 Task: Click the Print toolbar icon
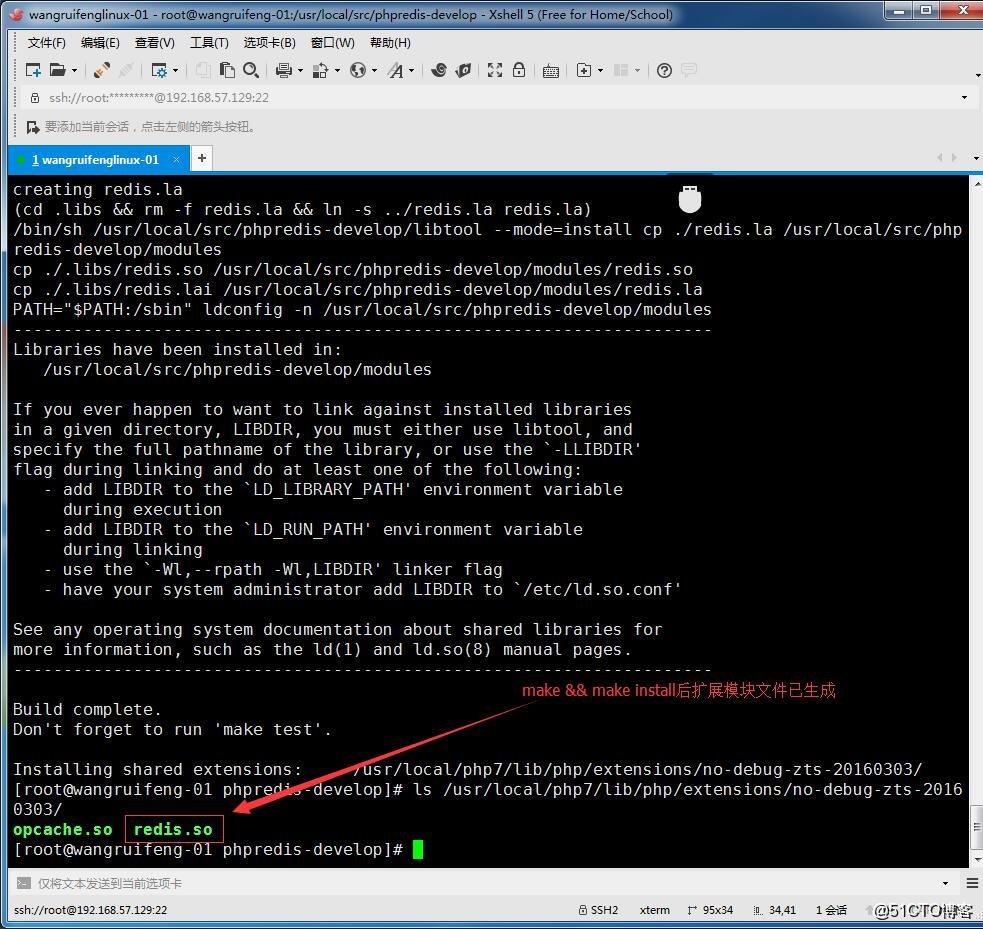283,70
